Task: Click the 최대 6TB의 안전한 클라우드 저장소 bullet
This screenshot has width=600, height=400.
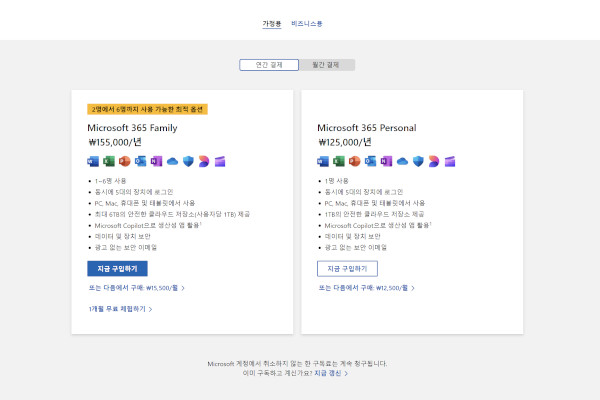Action: [x=172, y=214]
